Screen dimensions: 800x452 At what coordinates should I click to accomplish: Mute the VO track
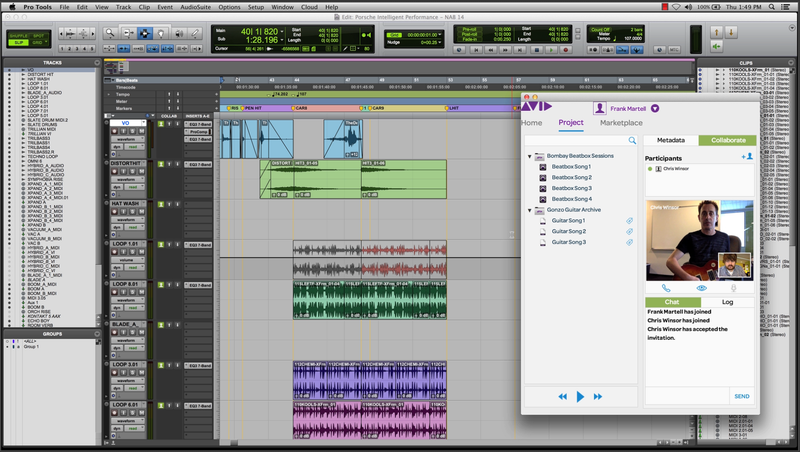coord(141,131)
